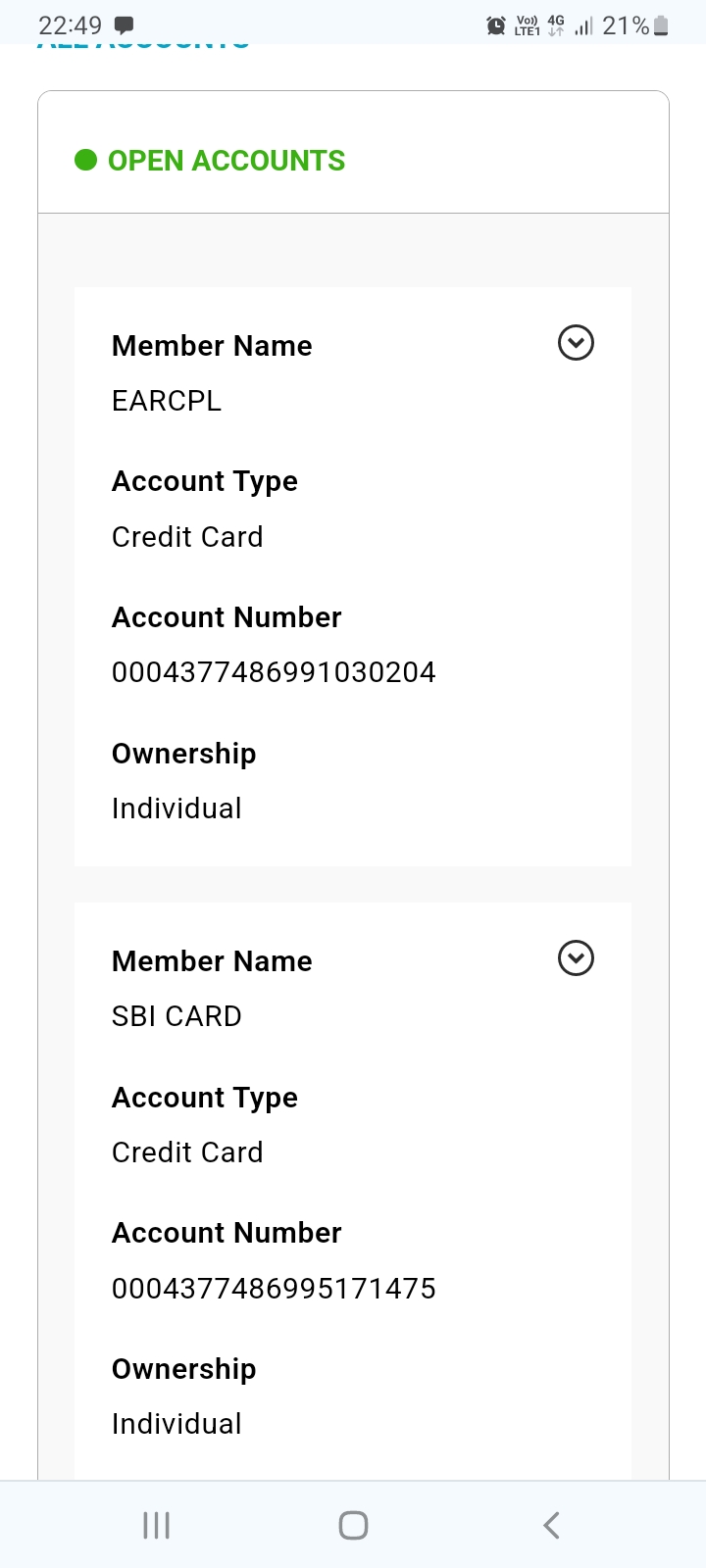
Task: Tap account number ending in 171475
Action: tap(274, 1288)
